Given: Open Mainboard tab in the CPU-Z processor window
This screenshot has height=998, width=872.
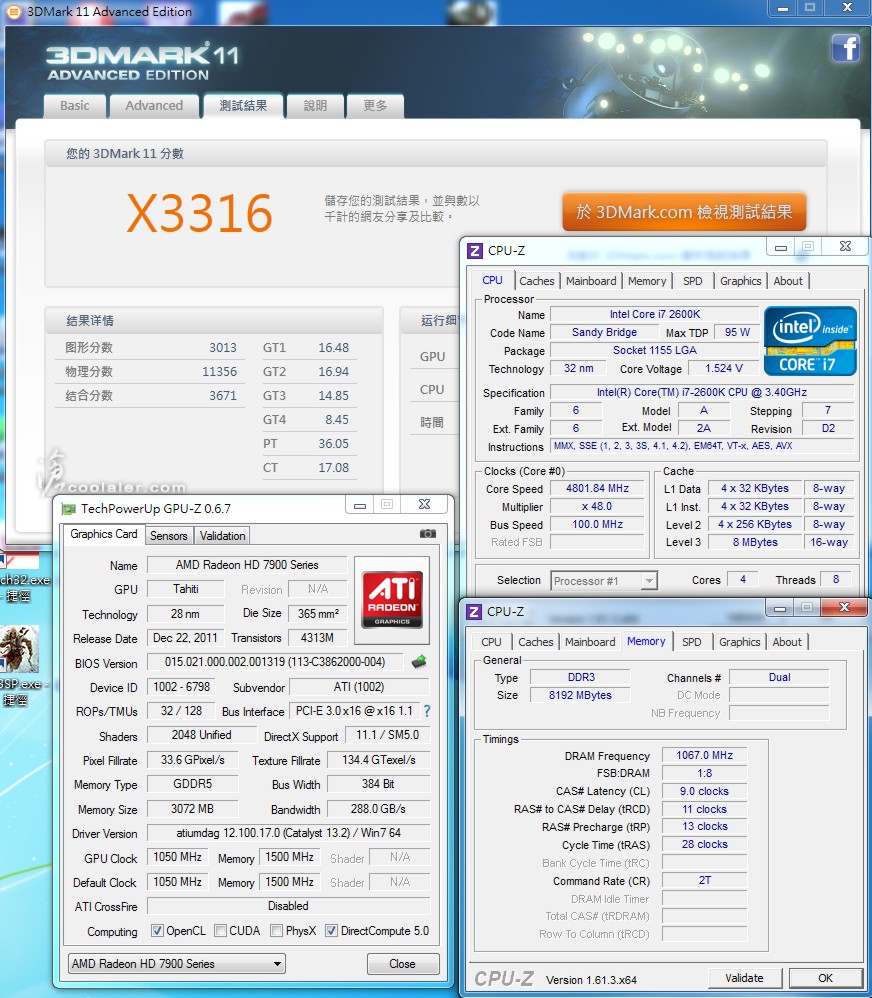Looking at the screenshot, I should click(x=591, y=281).
